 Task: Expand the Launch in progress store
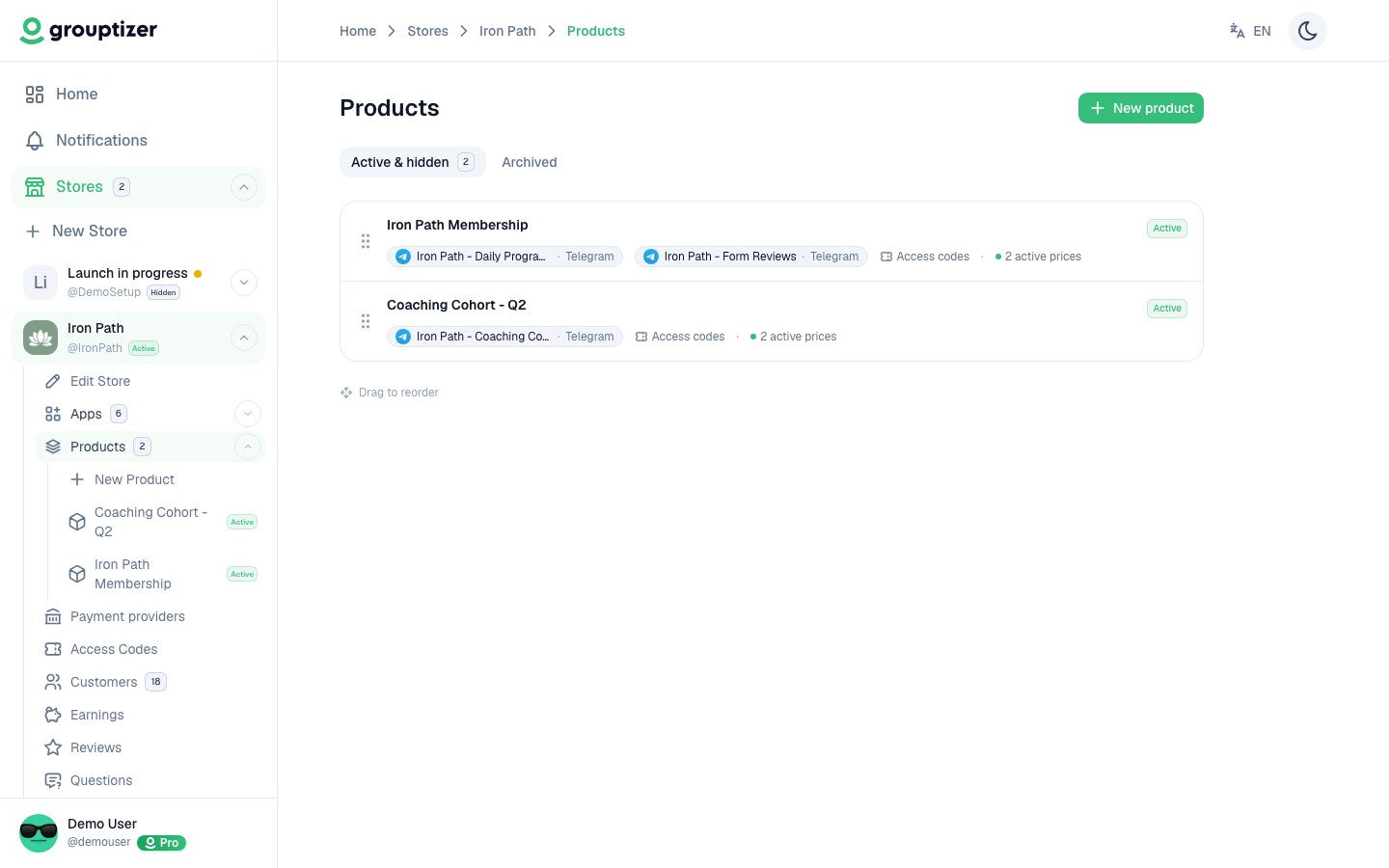pyautogui.click(x=244, y=283)
